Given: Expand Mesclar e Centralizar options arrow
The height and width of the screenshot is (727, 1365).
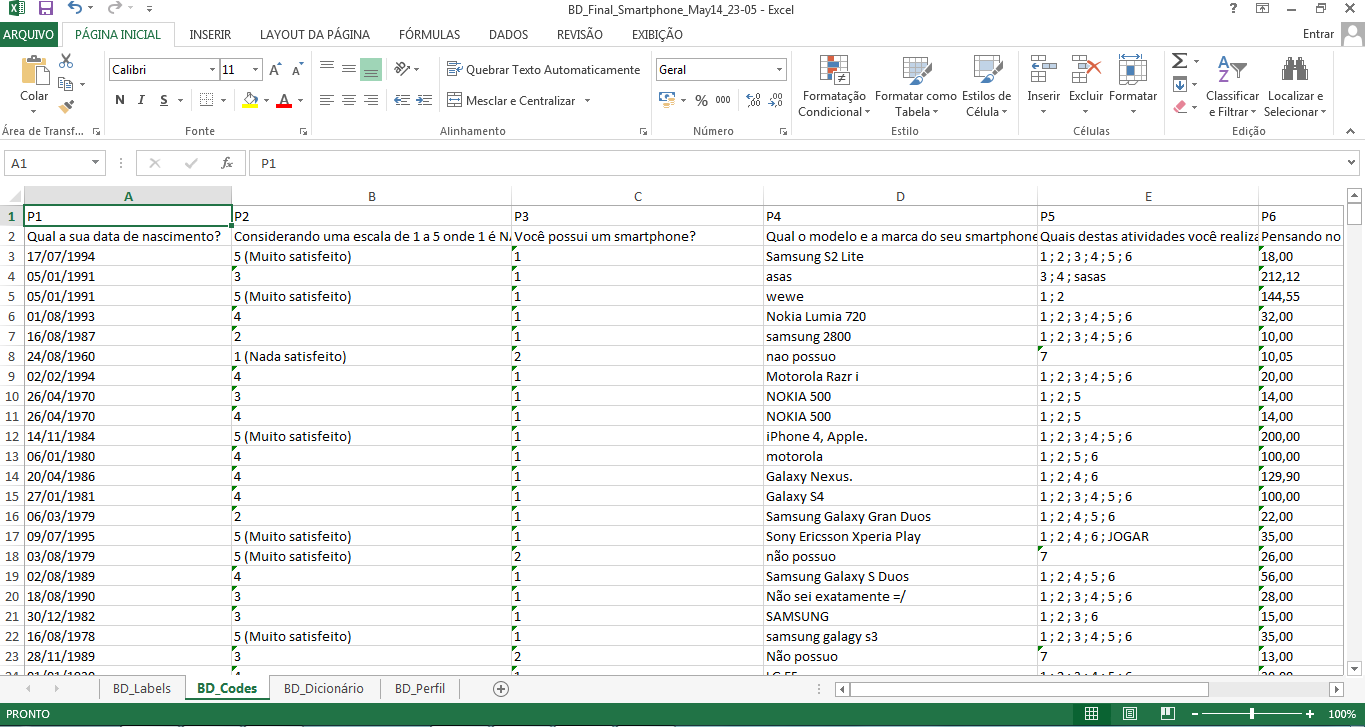Looking at the screenshot, I should pyautogui.click(x=588, y=100).
